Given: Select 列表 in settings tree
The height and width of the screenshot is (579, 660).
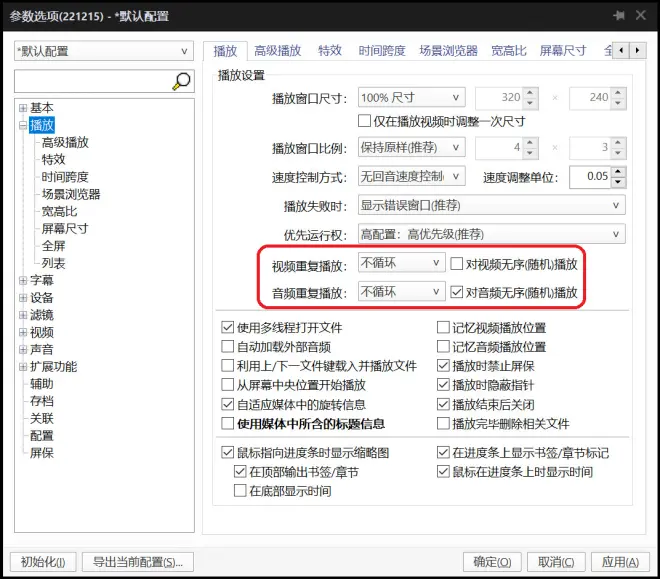Looking at the screenshot, I should (53, 263).
